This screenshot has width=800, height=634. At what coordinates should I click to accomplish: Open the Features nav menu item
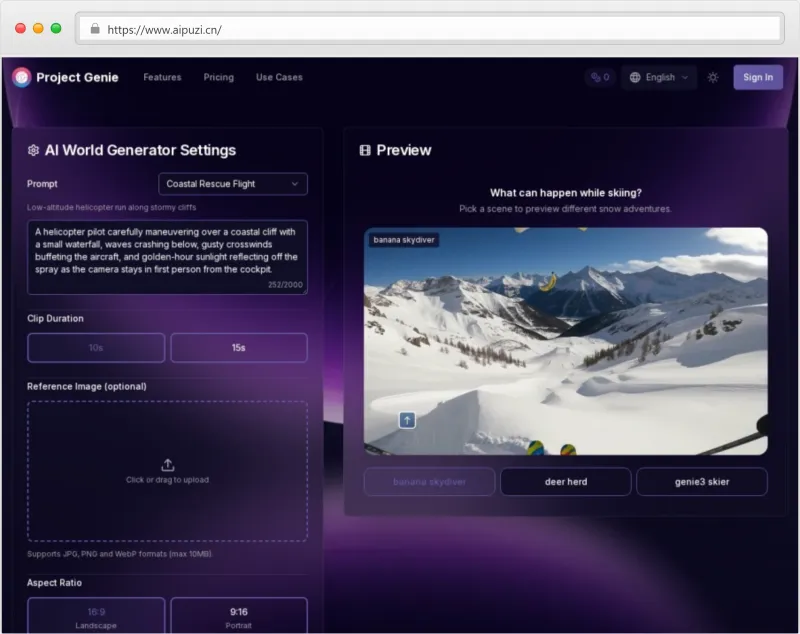162,77
